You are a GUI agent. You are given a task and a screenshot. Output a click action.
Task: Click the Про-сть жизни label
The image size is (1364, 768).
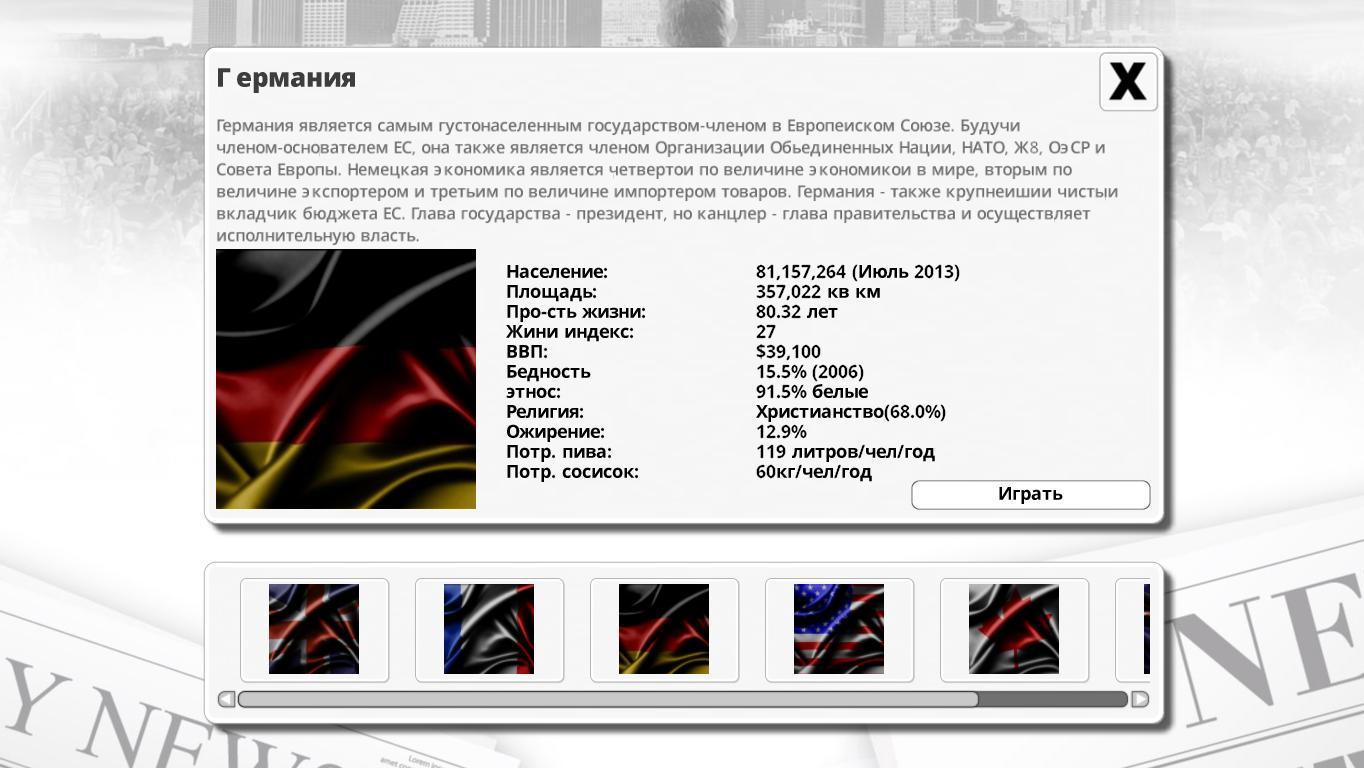(x=576, y=312)
